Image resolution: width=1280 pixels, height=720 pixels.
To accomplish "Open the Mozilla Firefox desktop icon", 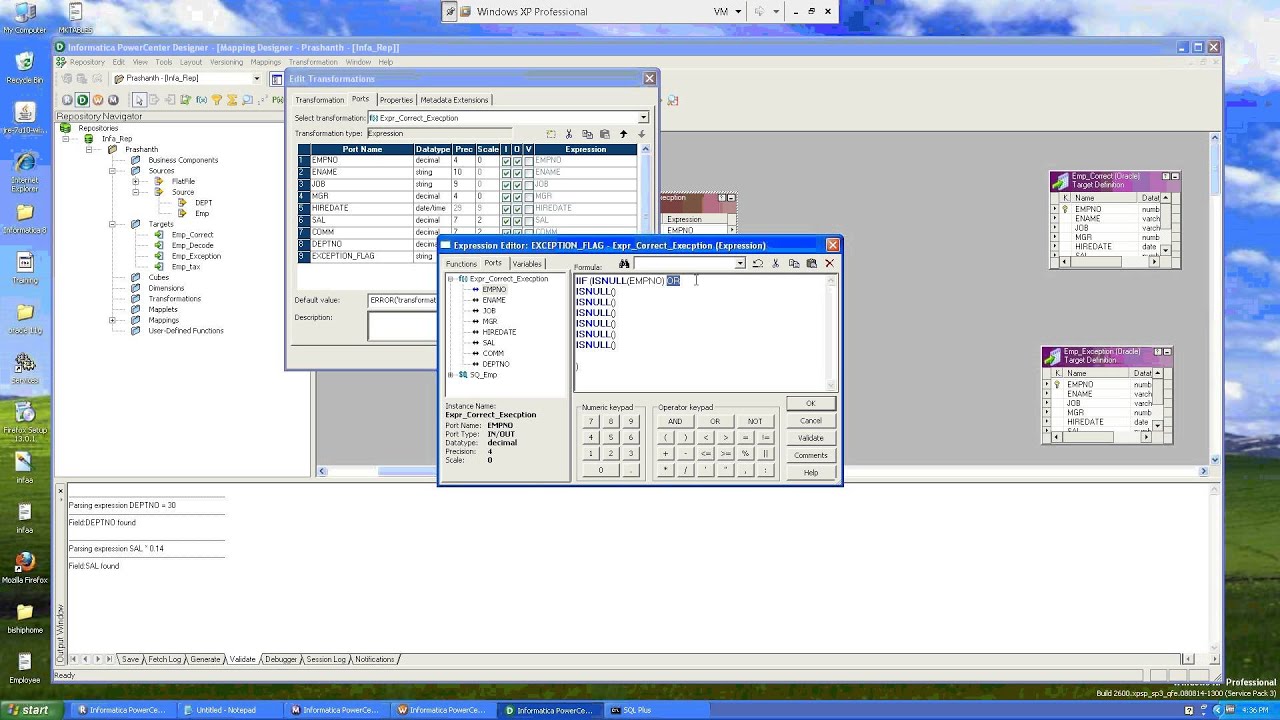I will pos(25,567).
